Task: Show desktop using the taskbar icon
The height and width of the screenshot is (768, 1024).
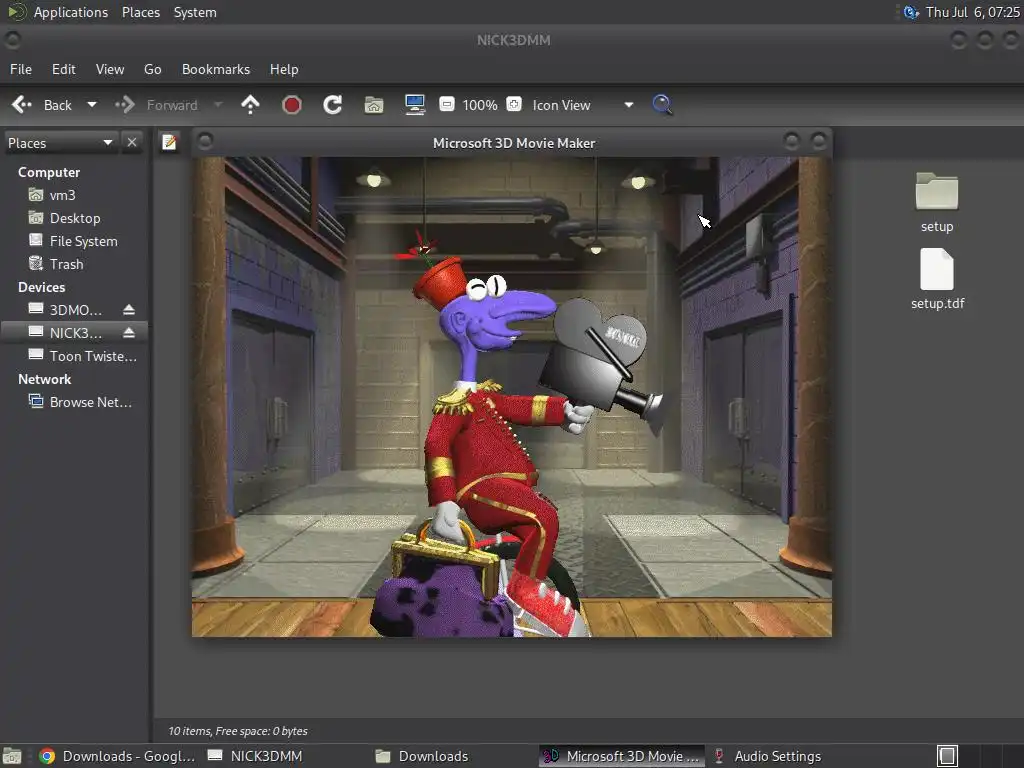Action: tap(12, 756)
